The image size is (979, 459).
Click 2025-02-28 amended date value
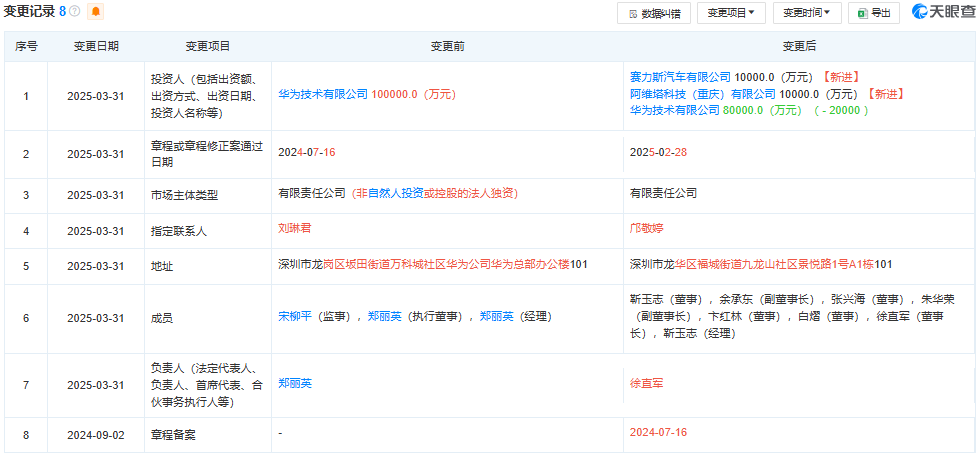pyautogui.click(x=659, y=152)
